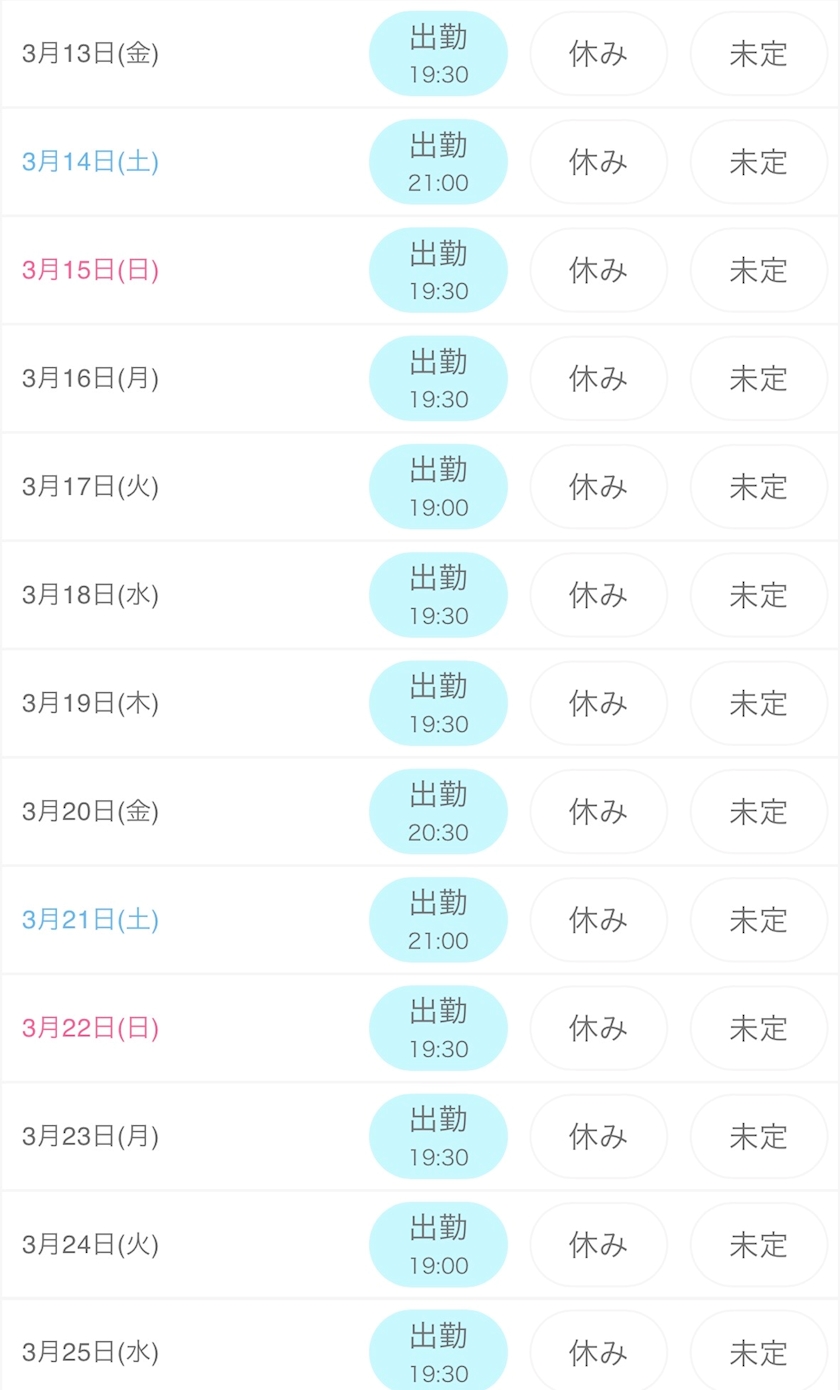
Task: Select 未定 for 3月18日(水)
Action: pos(759,595)
